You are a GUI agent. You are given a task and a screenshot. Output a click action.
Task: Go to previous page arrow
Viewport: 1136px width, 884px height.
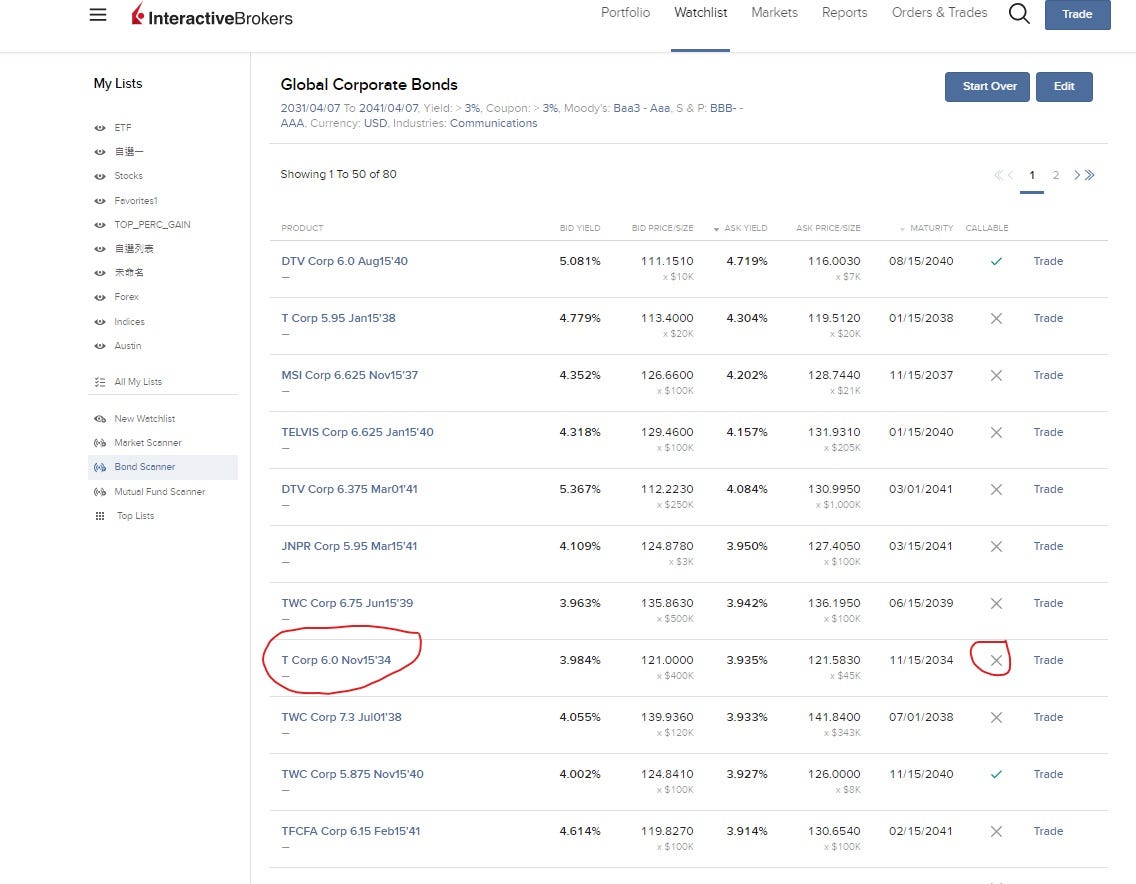[1011, 175]
